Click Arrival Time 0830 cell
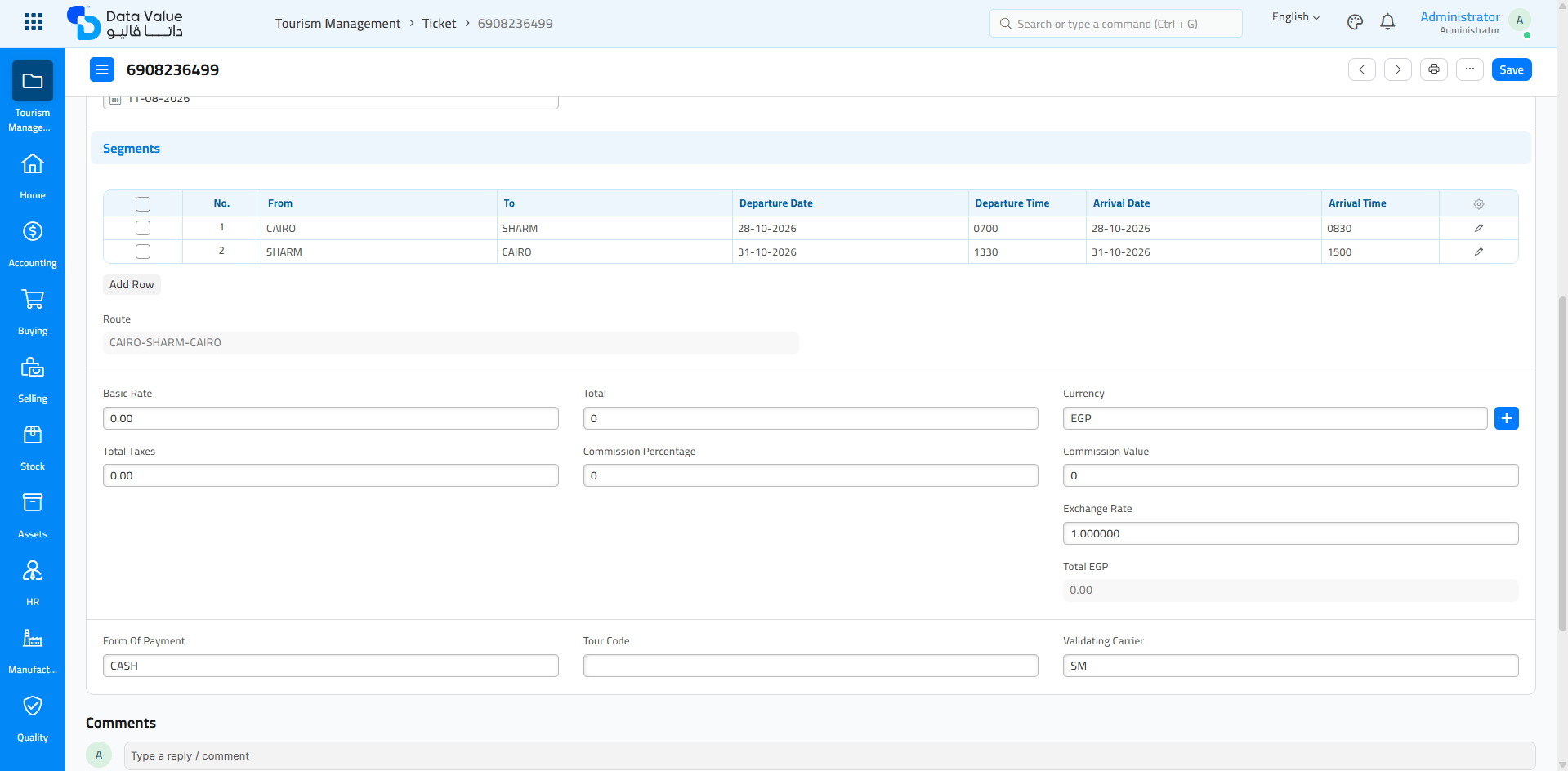The image size is (1568, 771). 1381,228
